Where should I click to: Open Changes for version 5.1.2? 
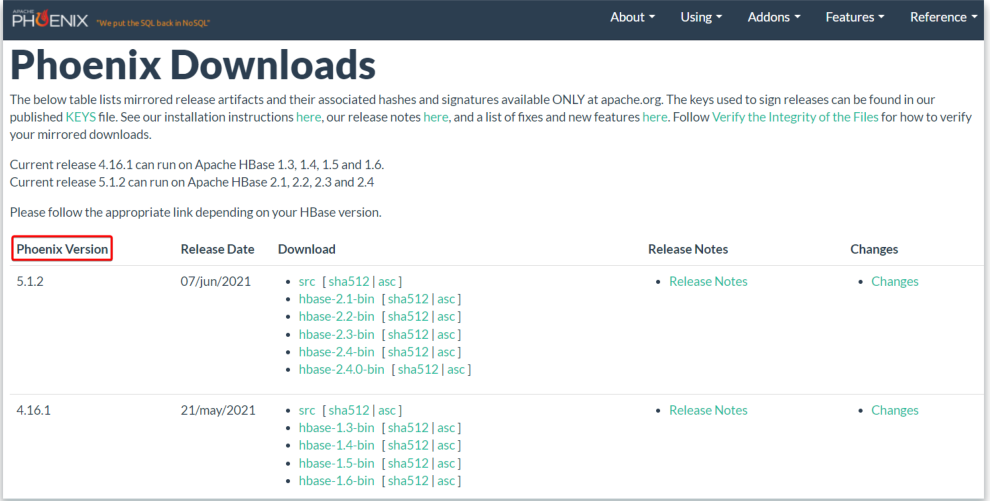(895, 281)
